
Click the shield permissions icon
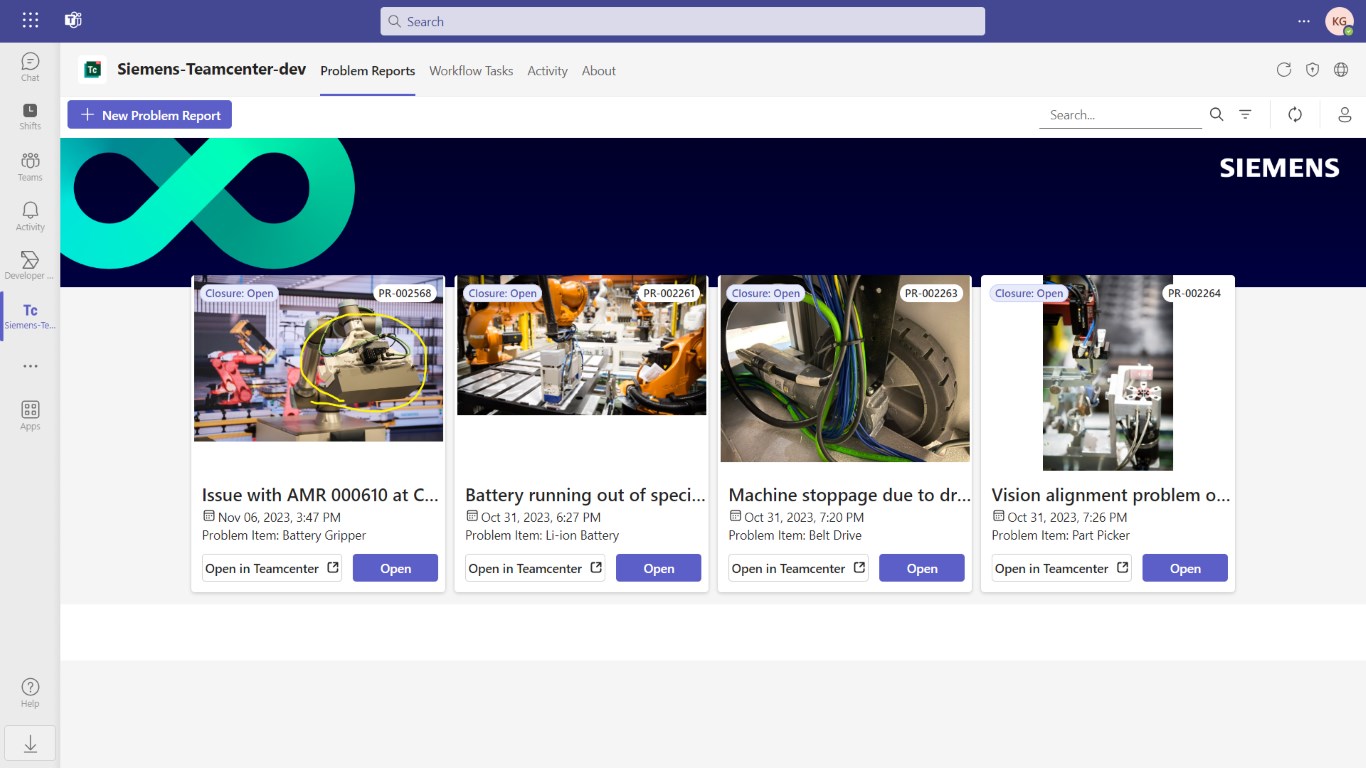click(x=1312, y=70)
